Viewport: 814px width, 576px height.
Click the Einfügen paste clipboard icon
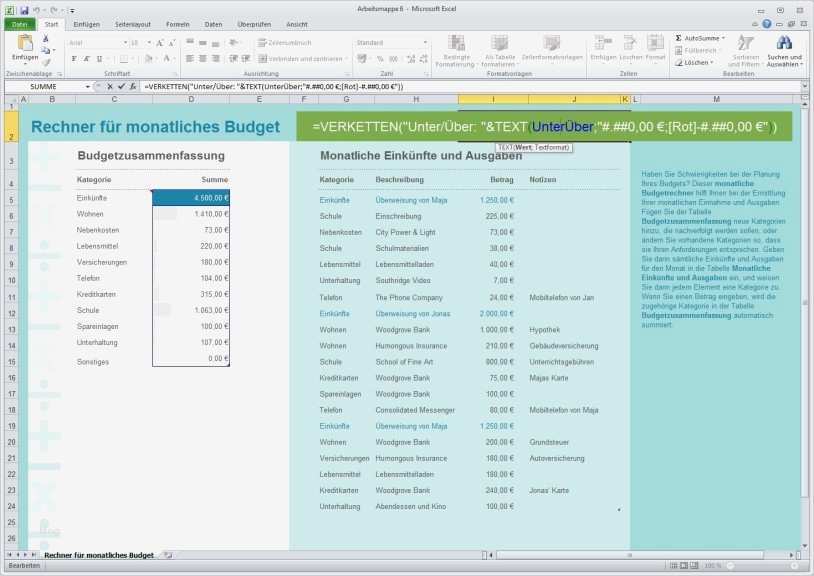(x=24, y=44)
